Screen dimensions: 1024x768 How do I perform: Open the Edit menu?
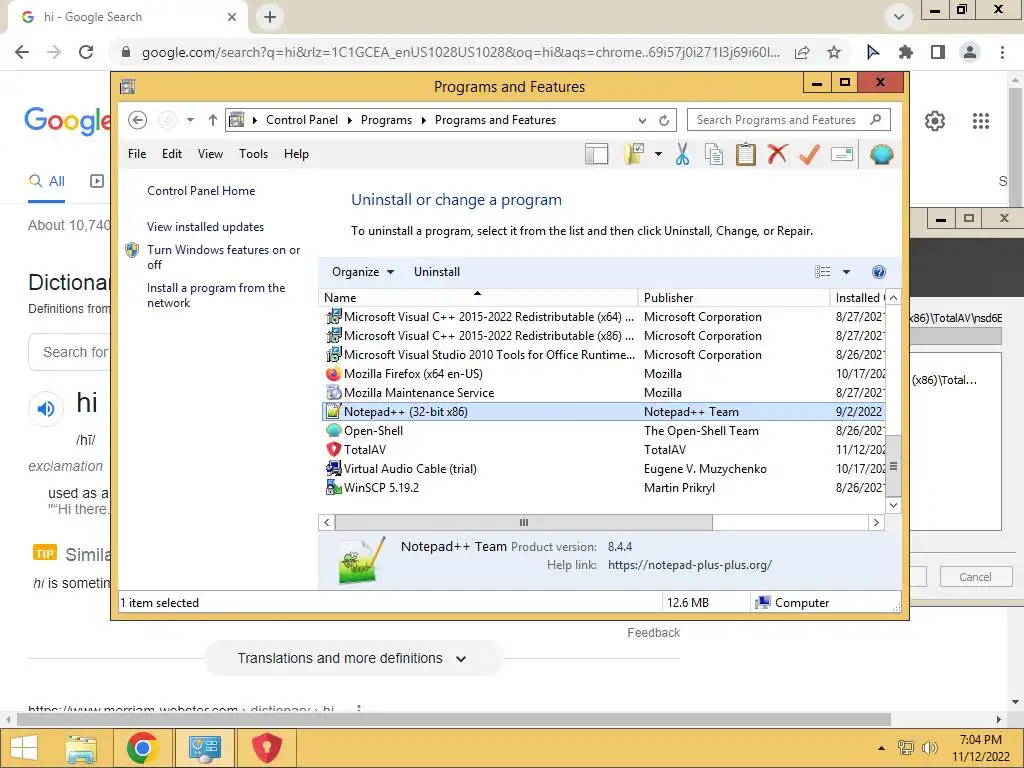[172, 154]
